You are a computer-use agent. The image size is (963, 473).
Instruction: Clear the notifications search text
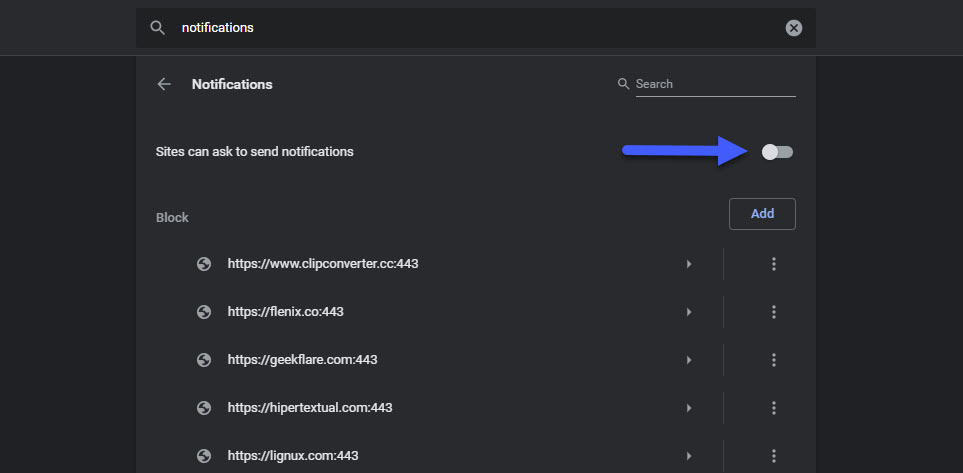793,28
